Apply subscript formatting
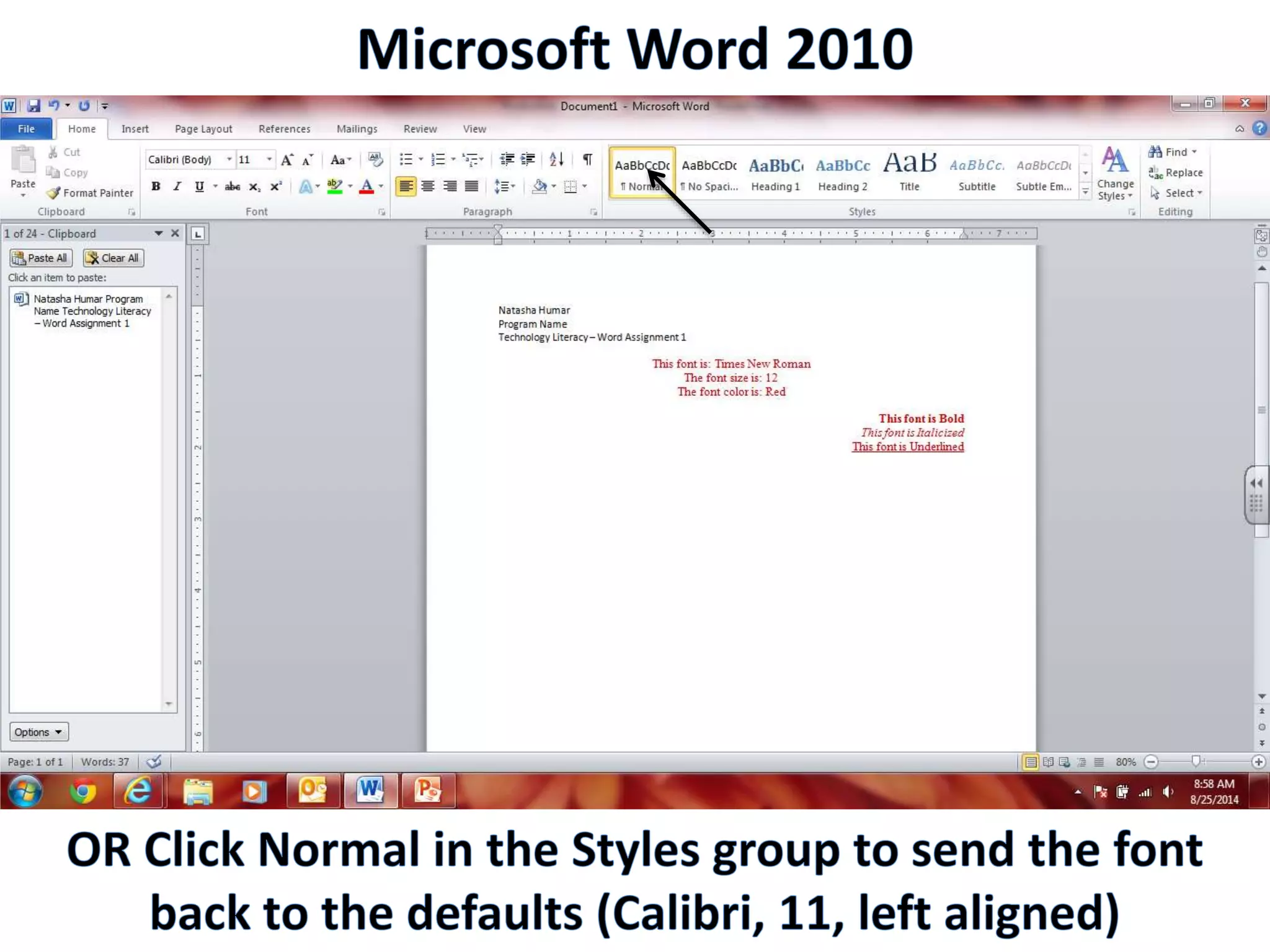Image resolution: width=1270 pixels, height=952 pixels. (255, 187)
